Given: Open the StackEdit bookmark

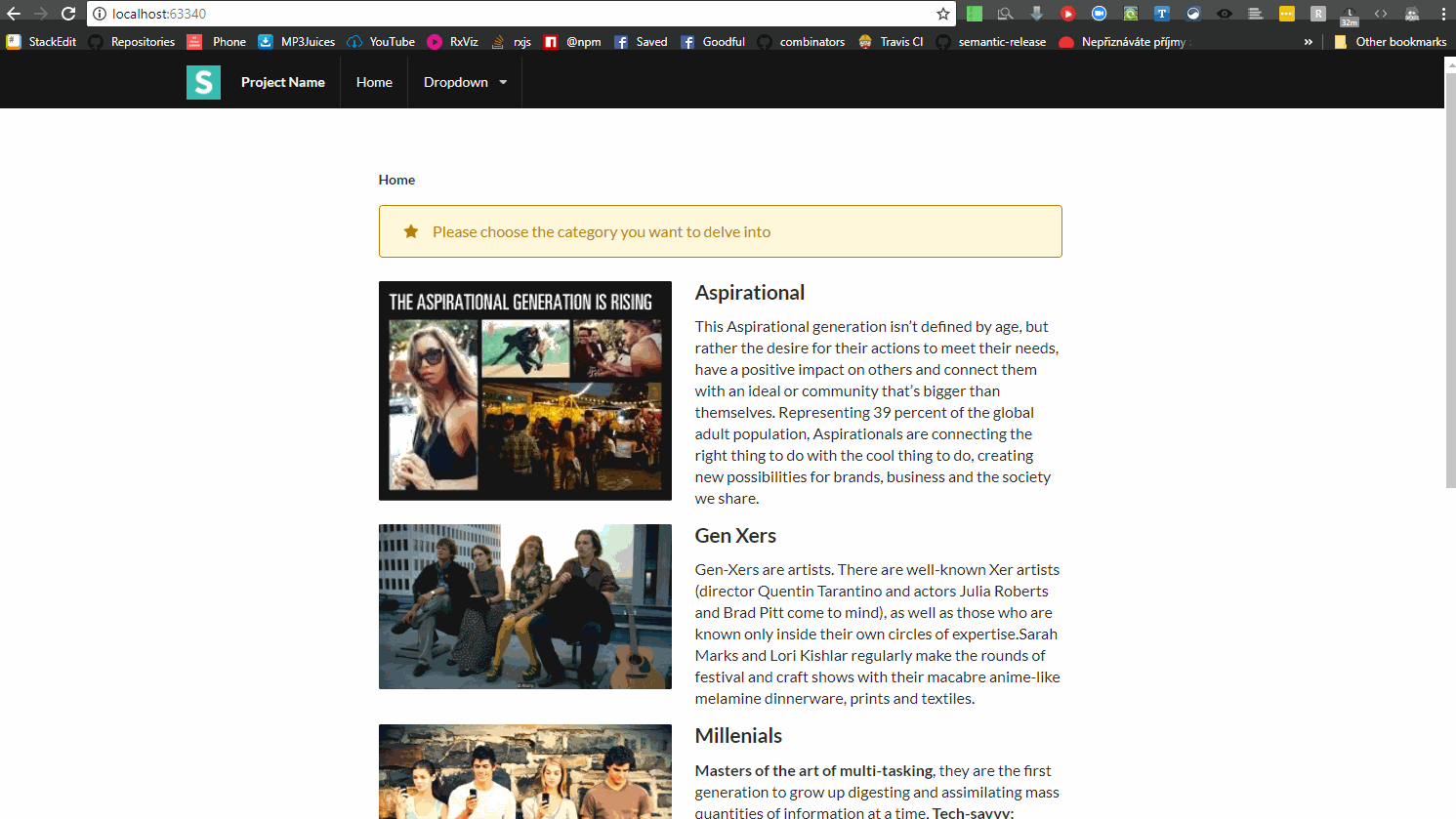Looking at the screenshot, I should coord(41,42).
